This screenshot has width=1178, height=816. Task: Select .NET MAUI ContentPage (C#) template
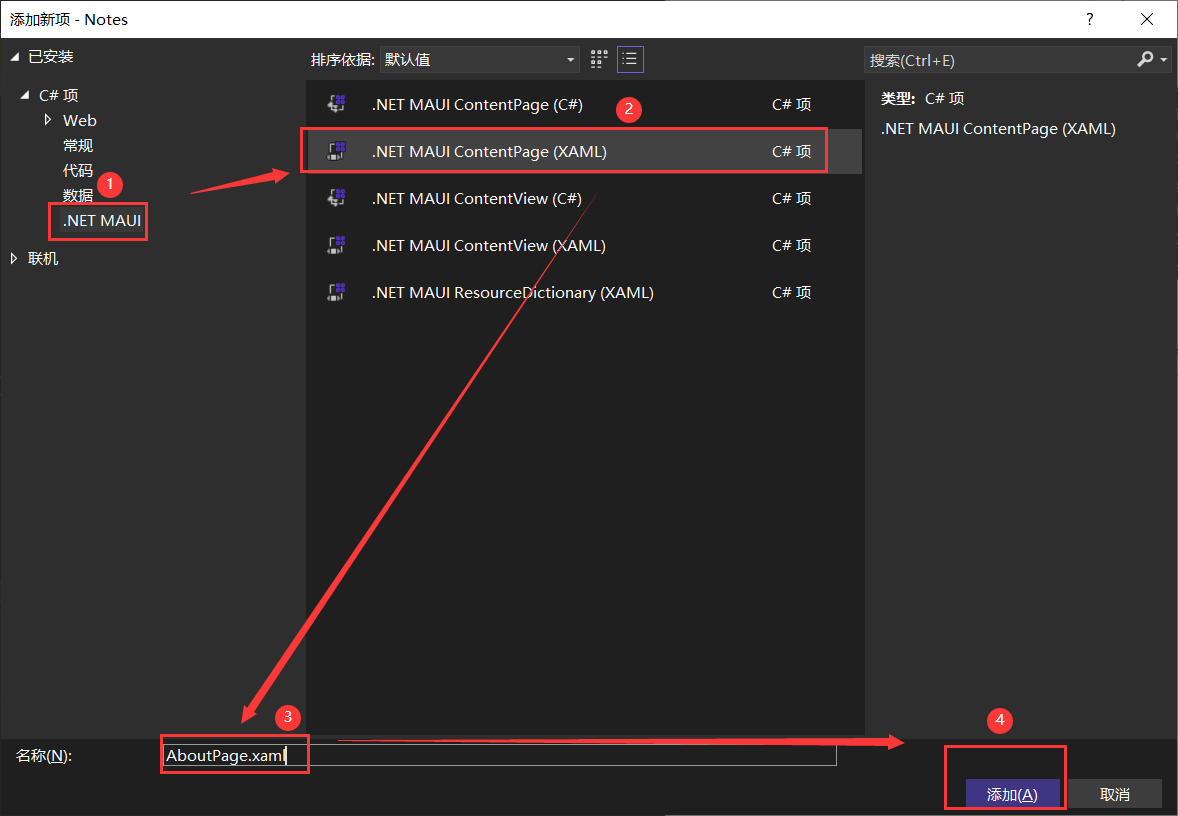click(584, 104)
